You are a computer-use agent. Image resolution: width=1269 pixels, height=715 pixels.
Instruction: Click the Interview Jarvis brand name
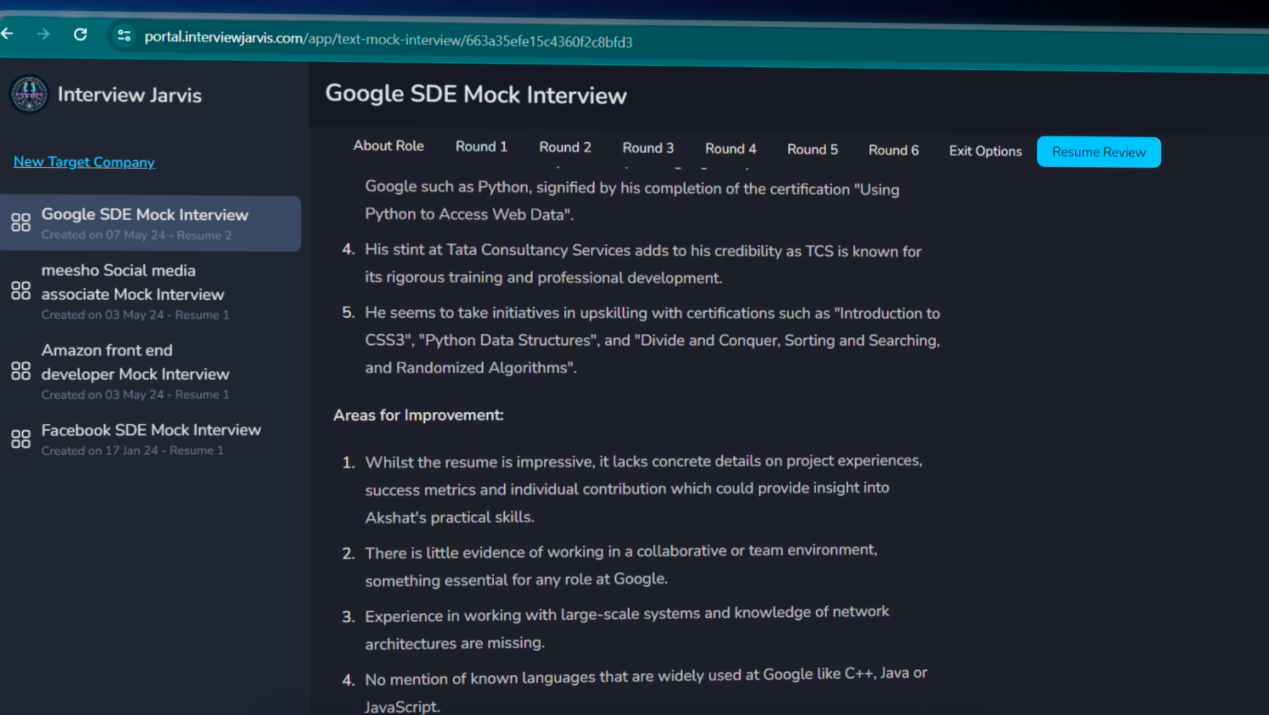coord(130,95)
